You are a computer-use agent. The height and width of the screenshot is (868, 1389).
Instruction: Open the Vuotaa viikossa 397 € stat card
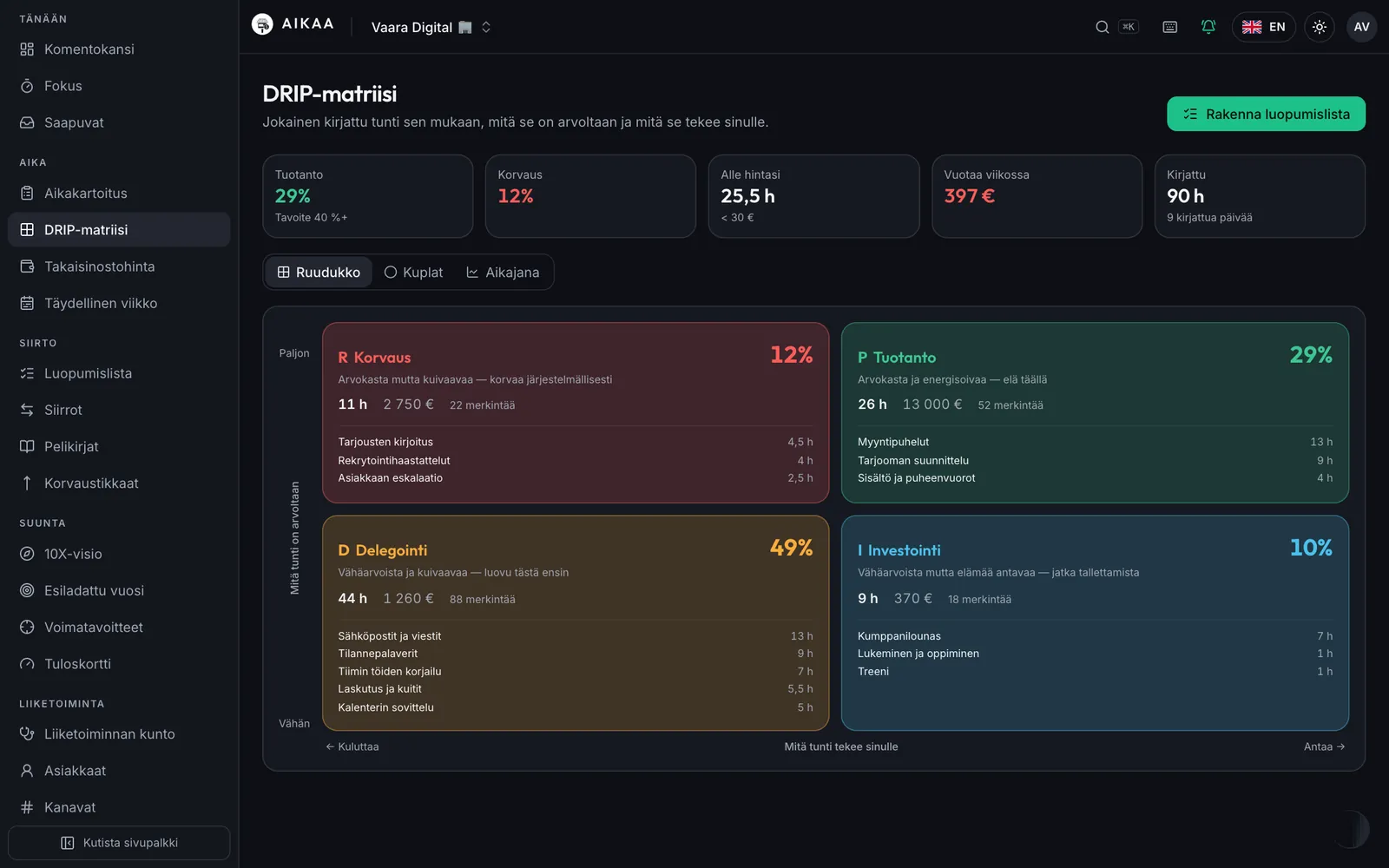point(1037,196)
